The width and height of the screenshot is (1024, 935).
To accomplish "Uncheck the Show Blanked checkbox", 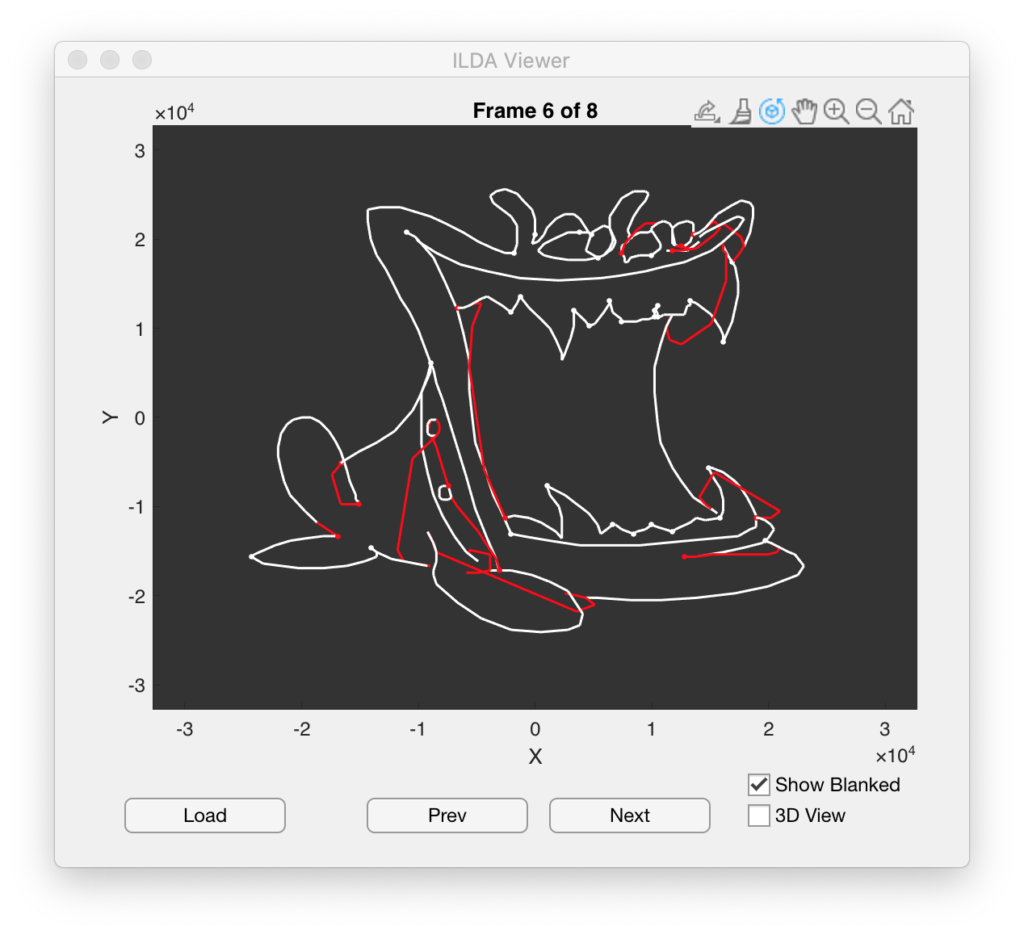I will pos(759,785).
